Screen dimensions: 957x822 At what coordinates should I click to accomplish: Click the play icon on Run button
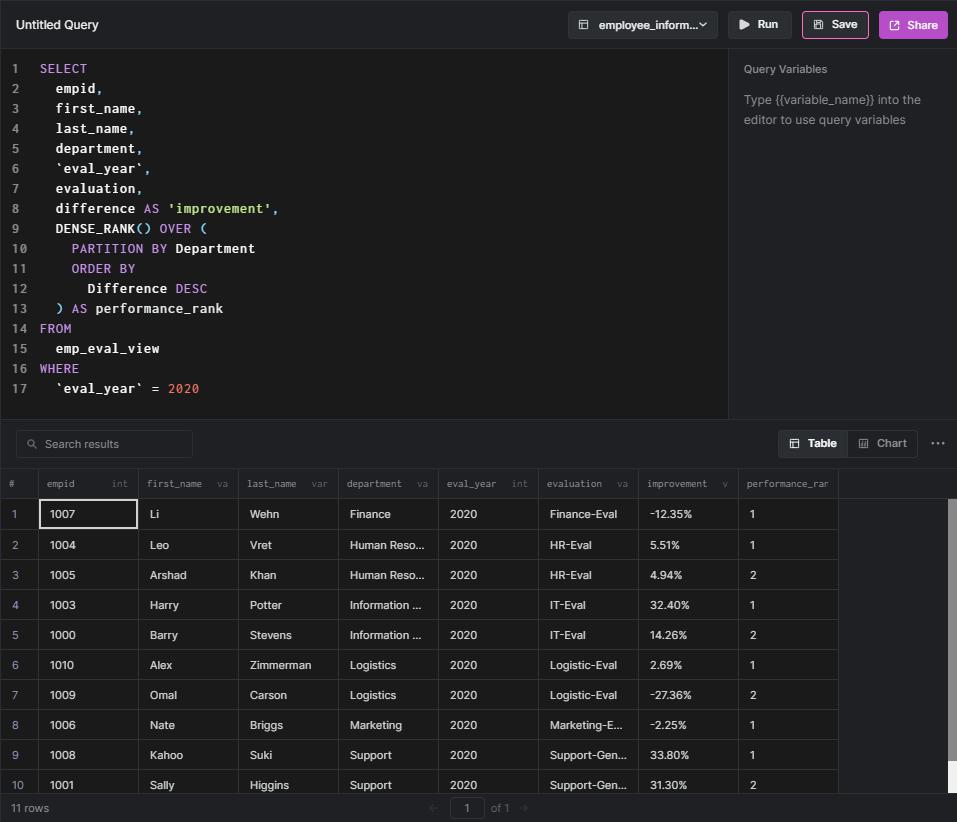click(x=744, y=24)
